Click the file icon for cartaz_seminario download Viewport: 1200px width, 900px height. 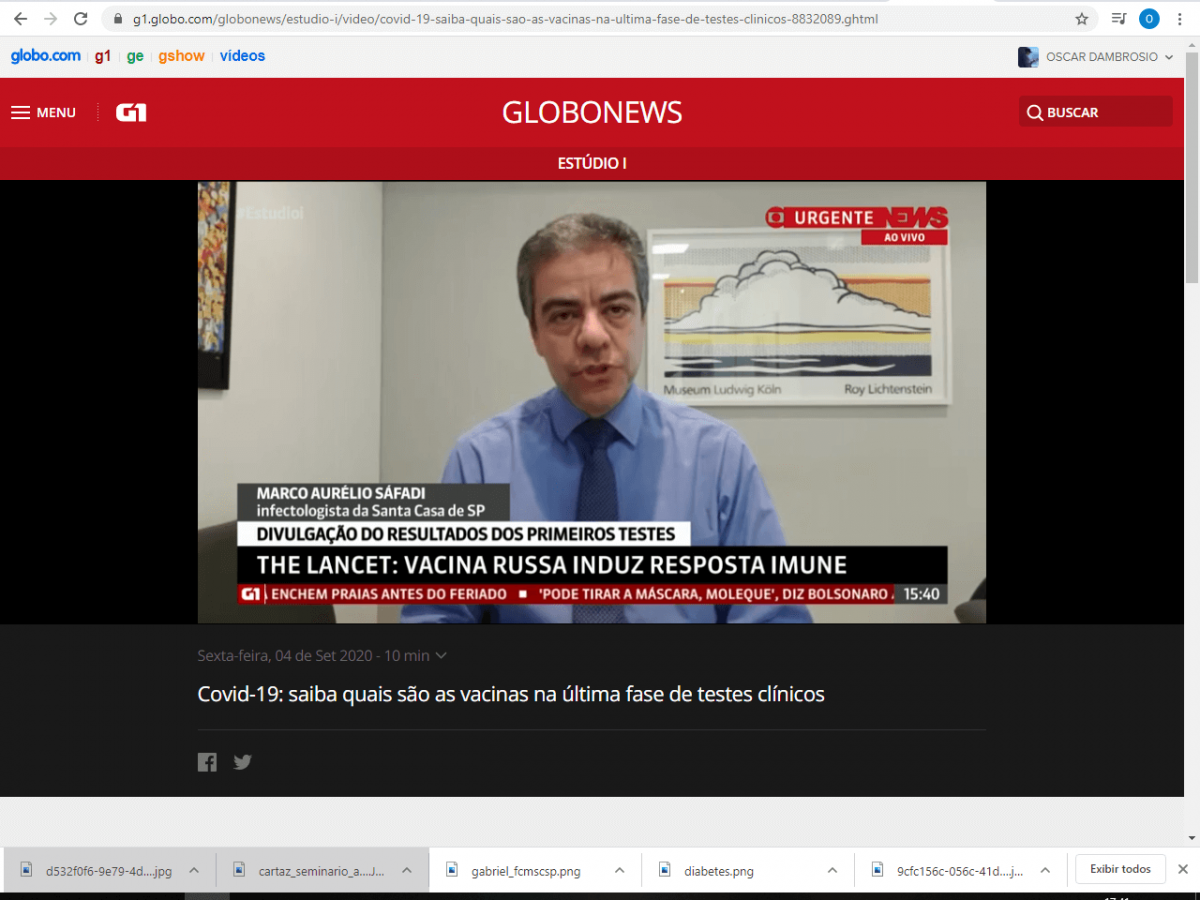click(239, 870)
